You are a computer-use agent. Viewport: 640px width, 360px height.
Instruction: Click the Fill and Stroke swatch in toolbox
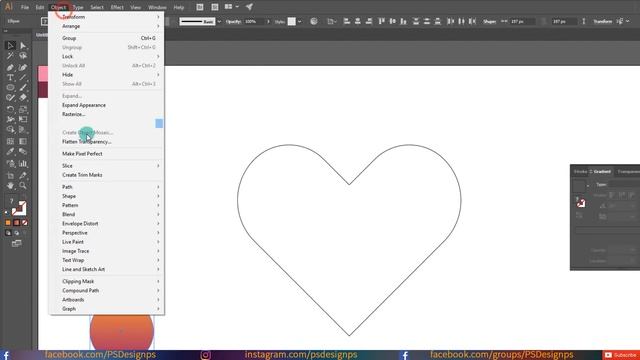pyautogui.click(x=18, y=209)
